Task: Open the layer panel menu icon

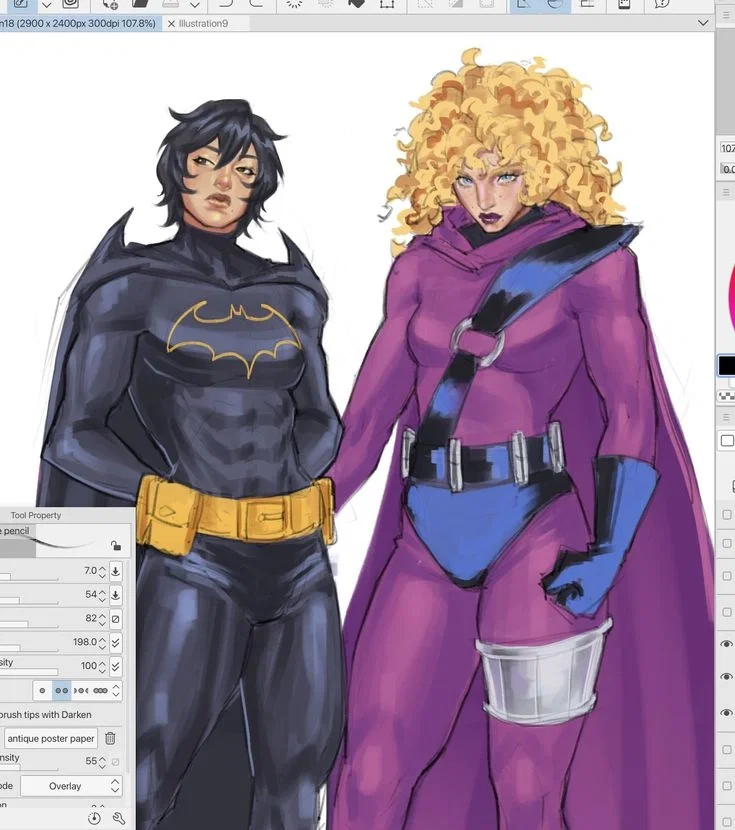Action: tap(726, 418)
